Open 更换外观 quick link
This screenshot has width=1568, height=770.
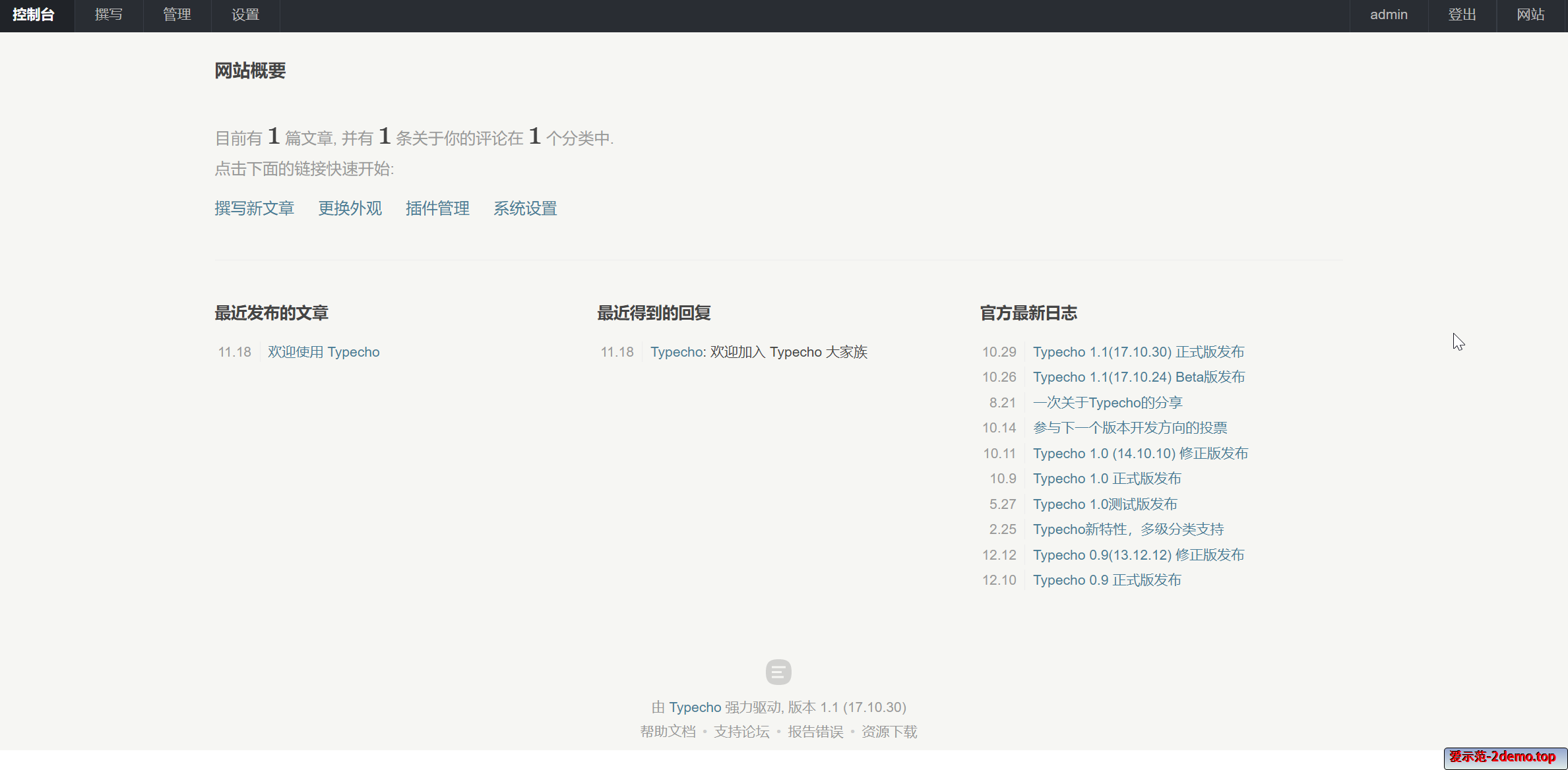[x=350, y=208]
